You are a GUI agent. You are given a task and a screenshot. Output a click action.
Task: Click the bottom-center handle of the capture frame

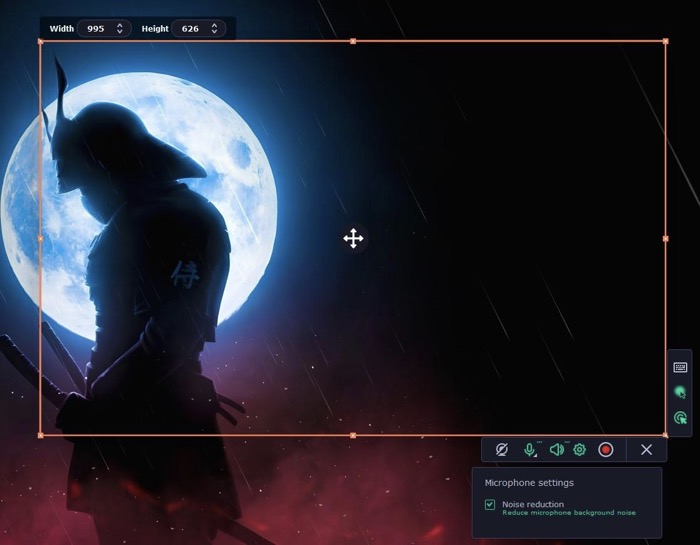coord(353,435)
